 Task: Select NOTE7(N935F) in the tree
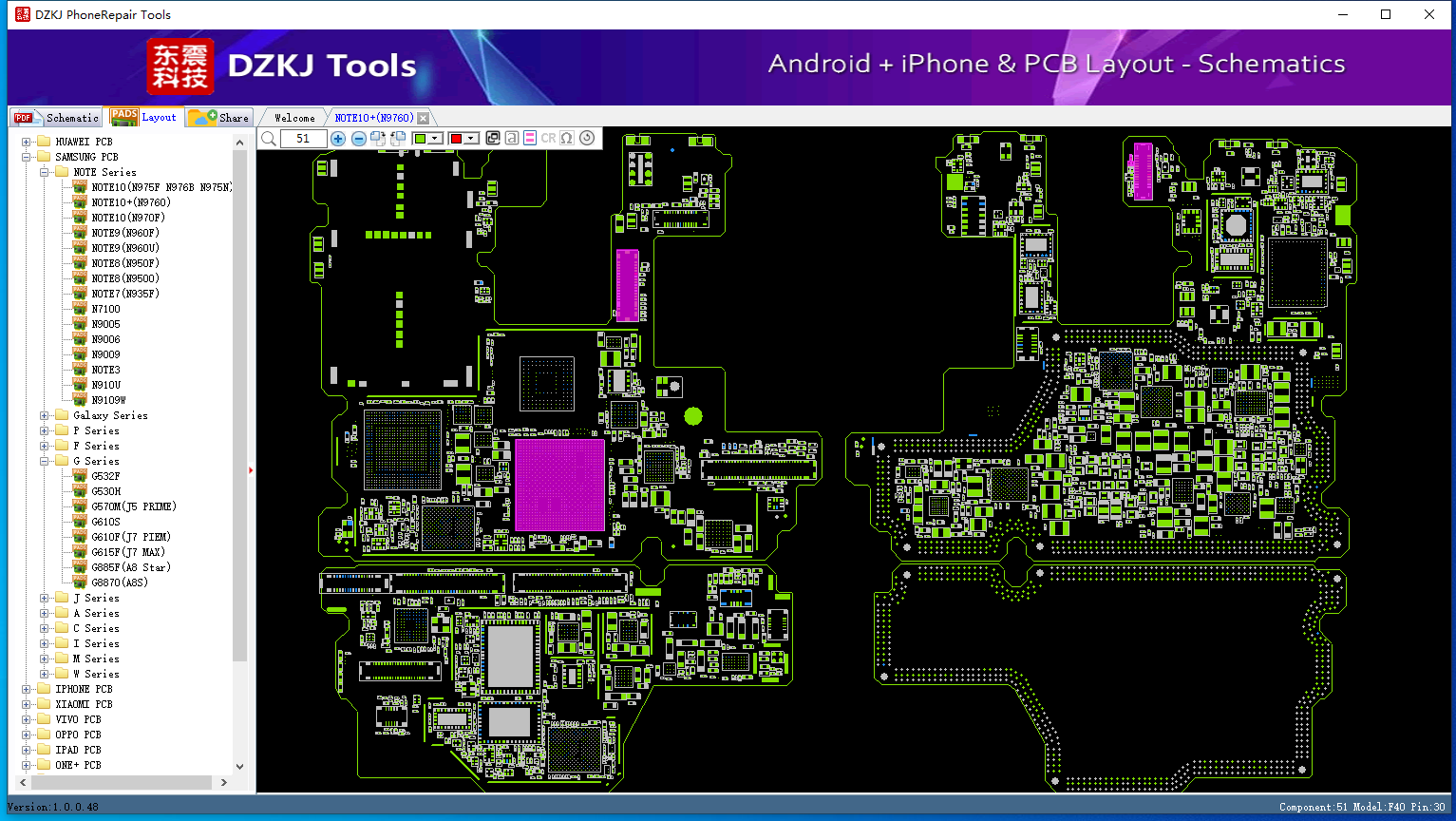click(x=125, y=294)
